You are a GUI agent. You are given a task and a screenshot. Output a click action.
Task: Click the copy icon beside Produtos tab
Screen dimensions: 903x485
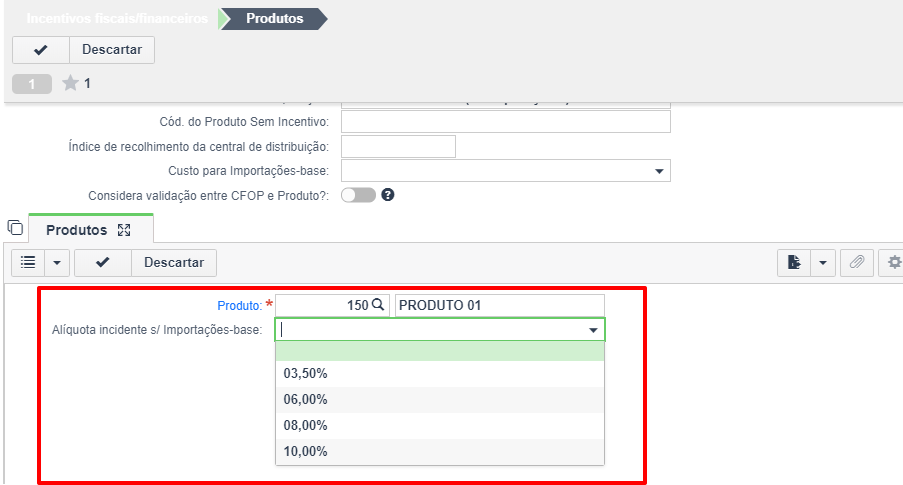pyautogui.click(x=16, y=228)
